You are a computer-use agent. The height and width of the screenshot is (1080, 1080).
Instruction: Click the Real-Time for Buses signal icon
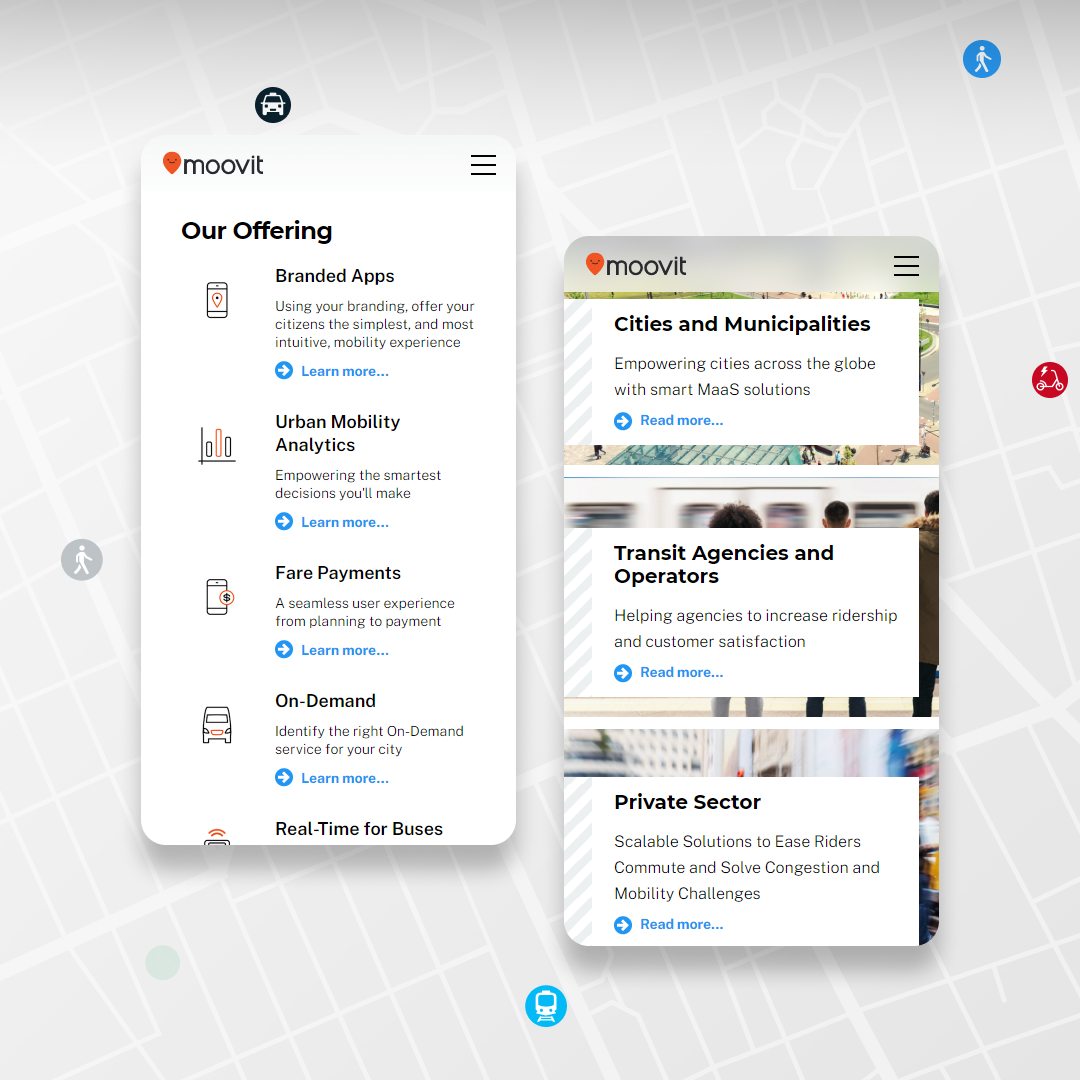[x=217, y=836]
